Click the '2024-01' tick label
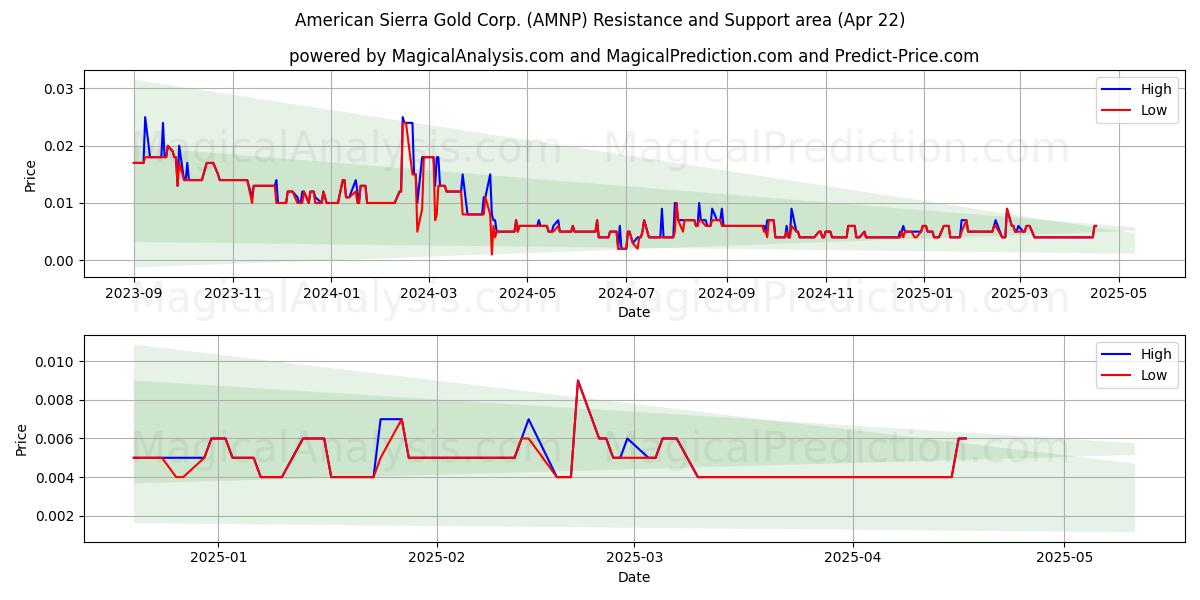Image resolution: width=1200 pixels, height=600 pixels. click(331, 293)
